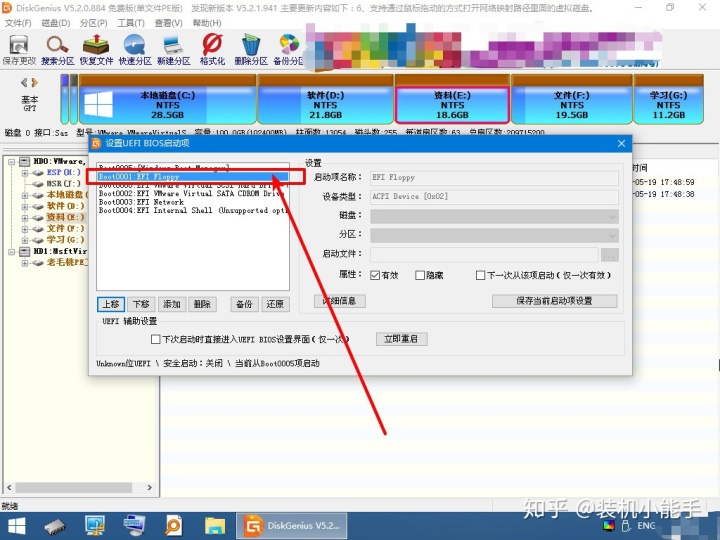The height and width of the screenshot is (540, 720).
Task: Click the memory chip taskbar icon
Action: [x=55, y=526]
